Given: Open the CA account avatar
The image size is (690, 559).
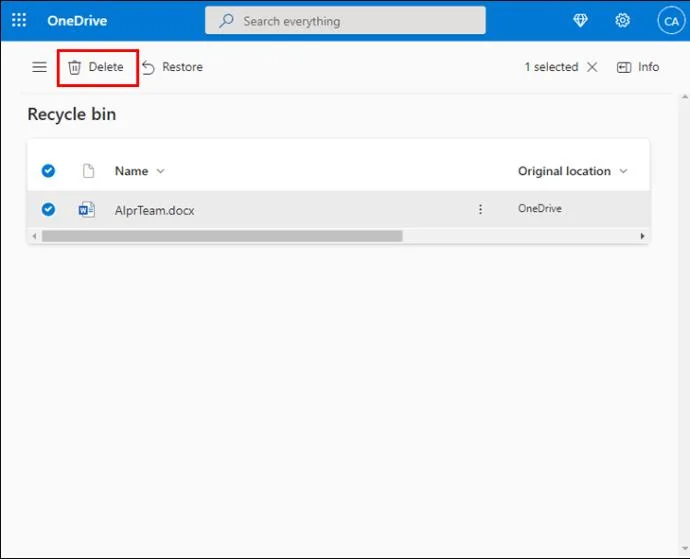Looking at the screenshot, I should coord(671,21).
